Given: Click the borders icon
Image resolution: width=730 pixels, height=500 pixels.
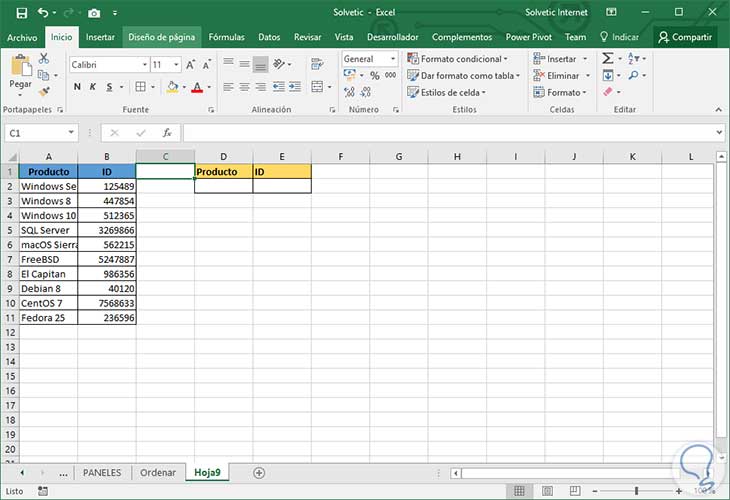Looking at the screenshot, I should (x=140, y=87).
